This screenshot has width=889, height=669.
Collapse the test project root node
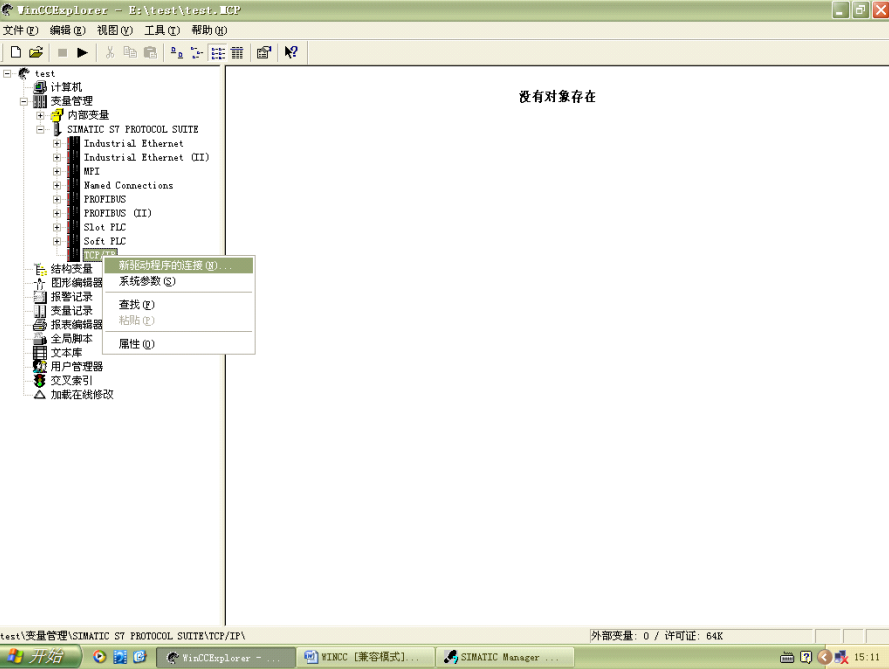pos(7,74)
